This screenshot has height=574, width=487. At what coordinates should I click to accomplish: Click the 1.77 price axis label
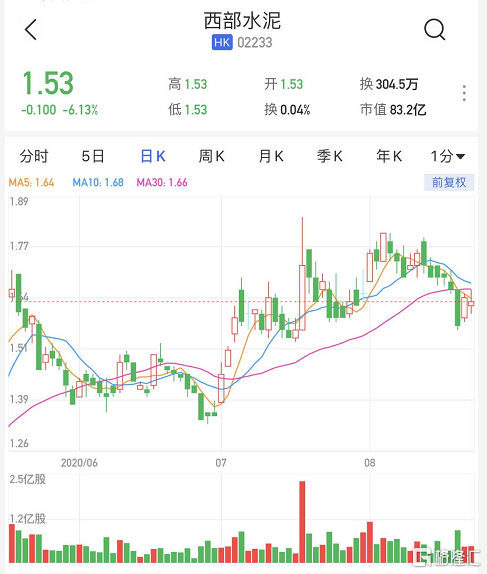[19, 246]
